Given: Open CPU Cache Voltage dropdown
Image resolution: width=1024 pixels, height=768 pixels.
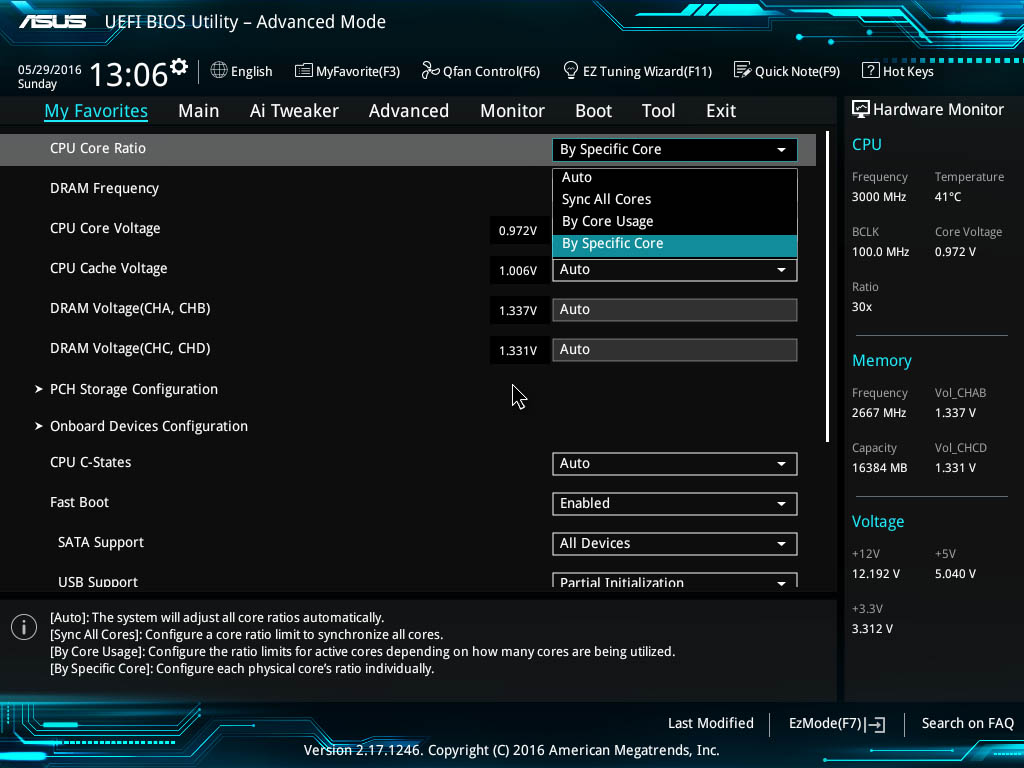Looking at the screenshot, I should point(675,270).
